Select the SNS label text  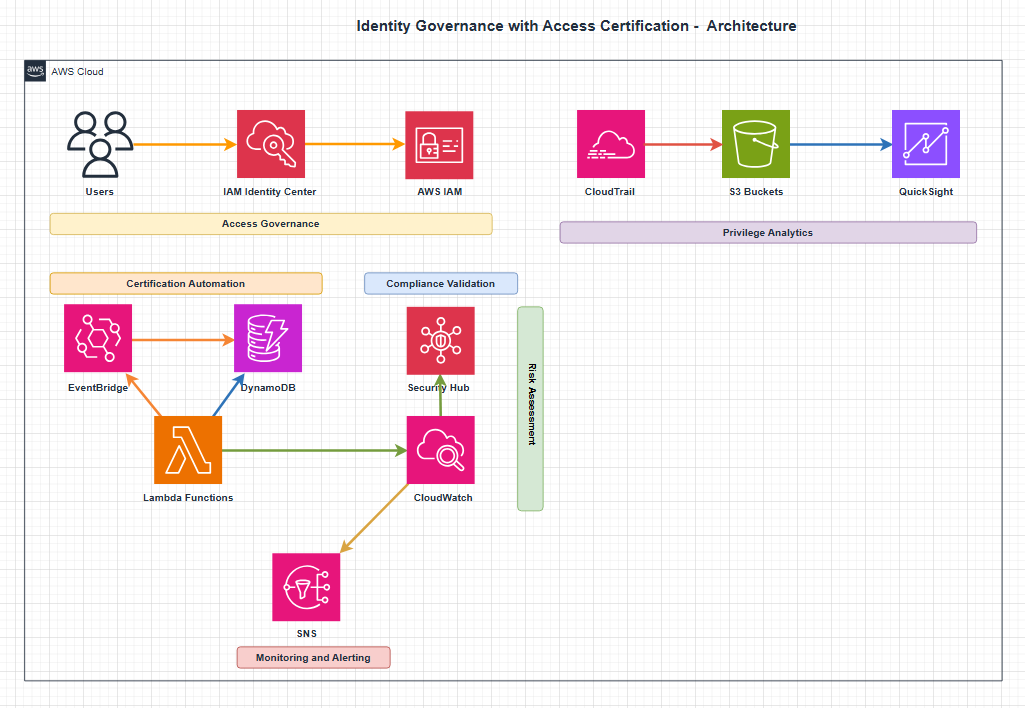pos(306,633)
